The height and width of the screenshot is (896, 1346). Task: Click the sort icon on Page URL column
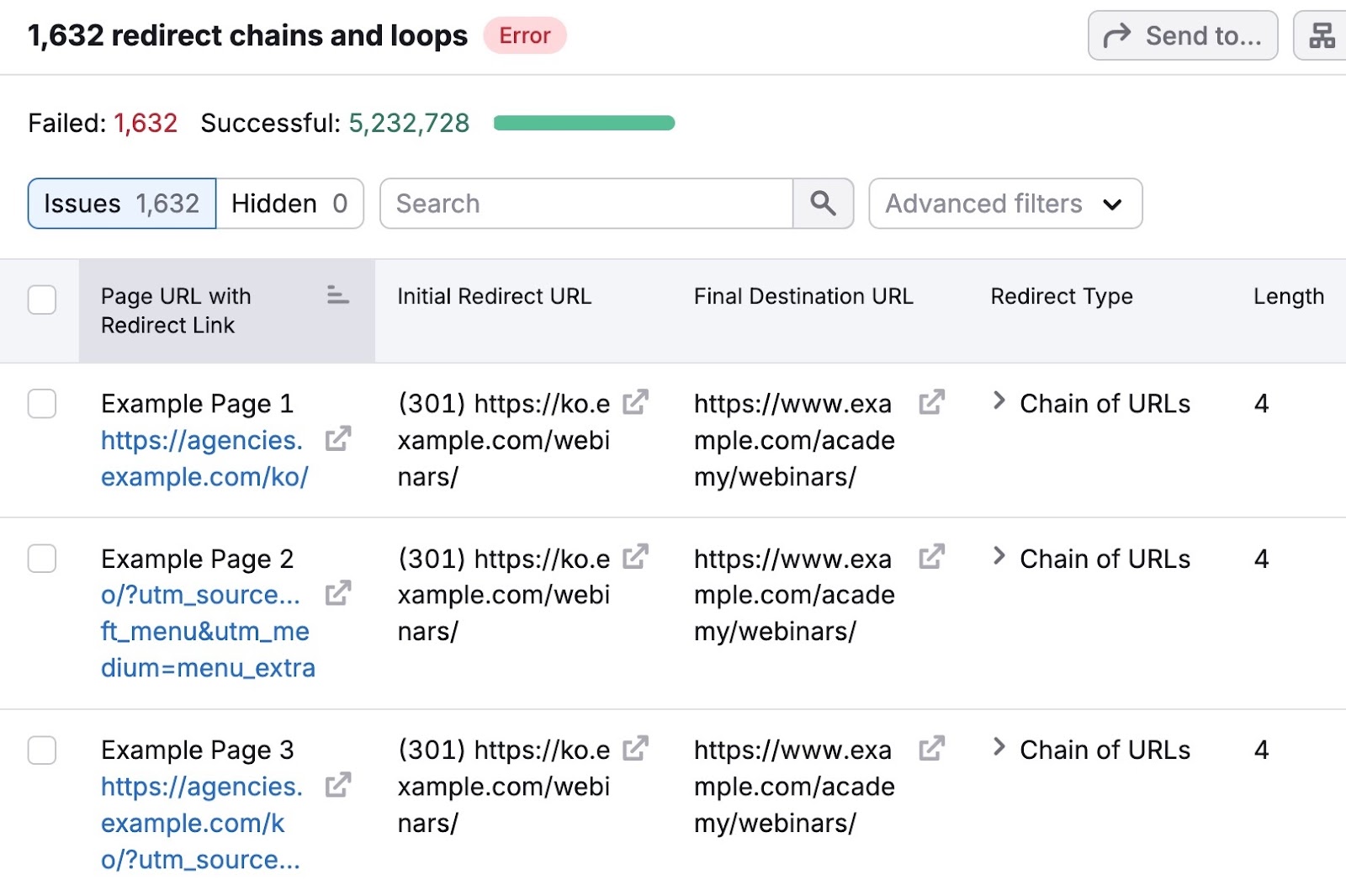pos(338,296)
